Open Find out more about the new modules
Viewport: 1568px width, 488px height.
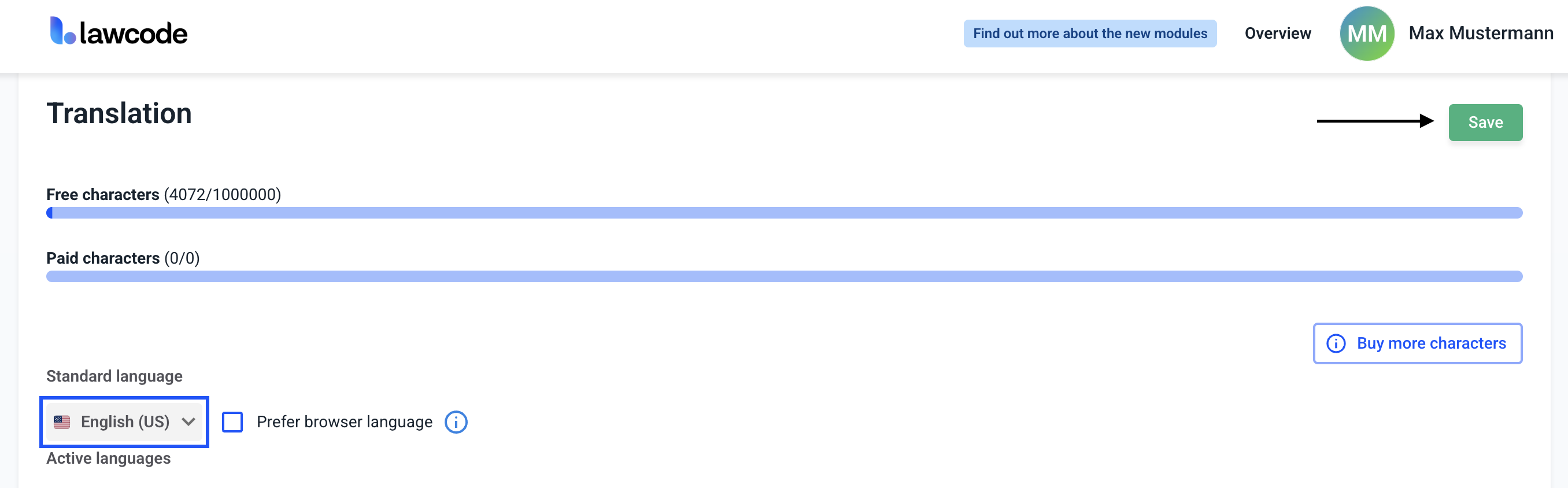(x=1090, y=34)
